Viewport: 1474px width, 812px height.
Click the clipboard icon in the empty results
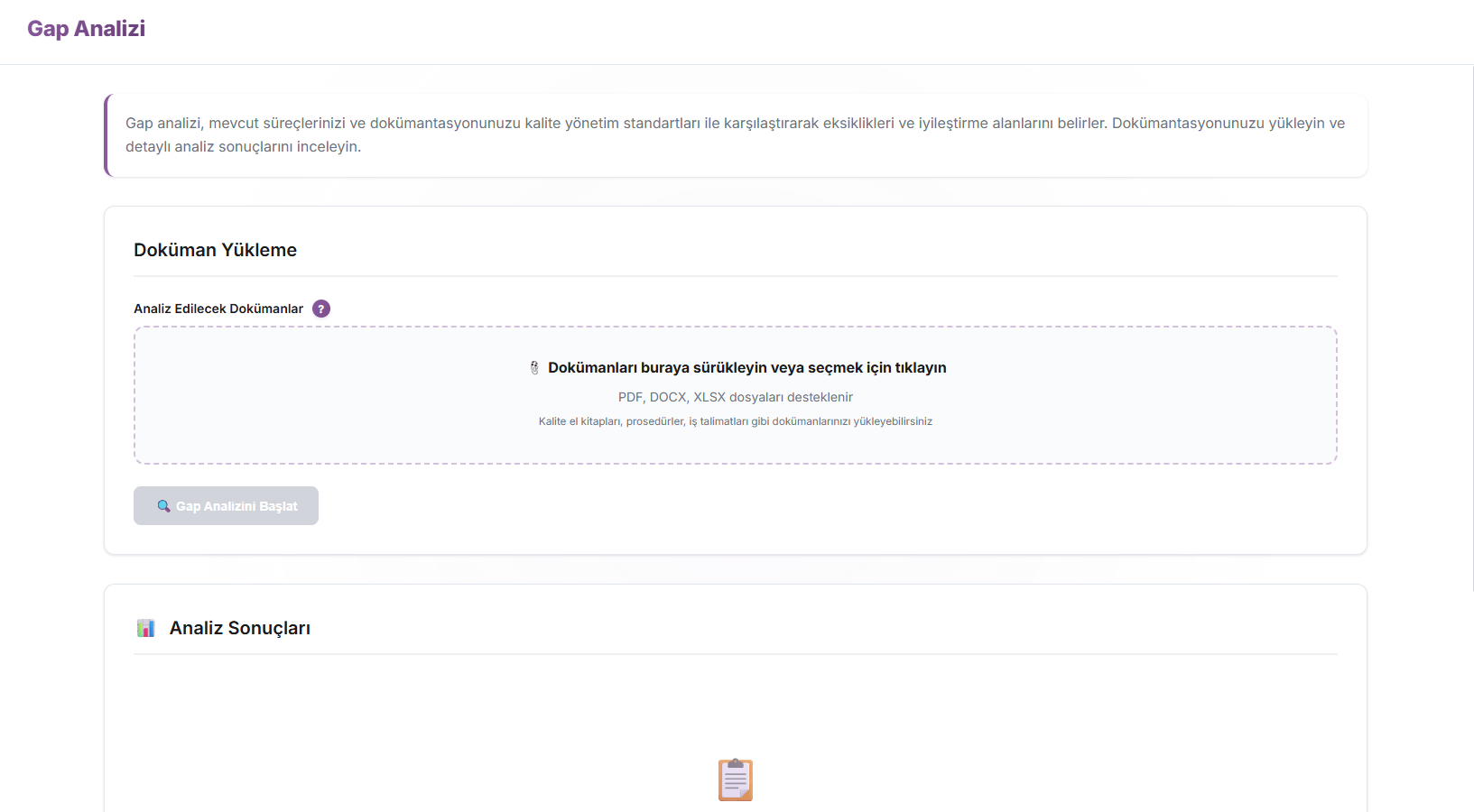coord(735,780)
